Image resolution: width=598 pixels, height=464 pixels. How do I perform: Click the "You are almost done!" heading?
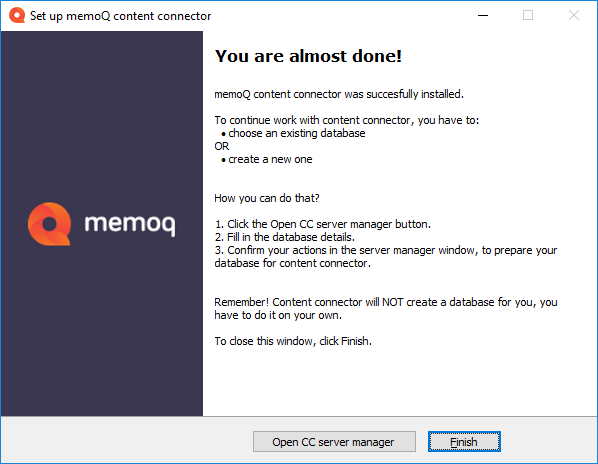pos(308,56)
